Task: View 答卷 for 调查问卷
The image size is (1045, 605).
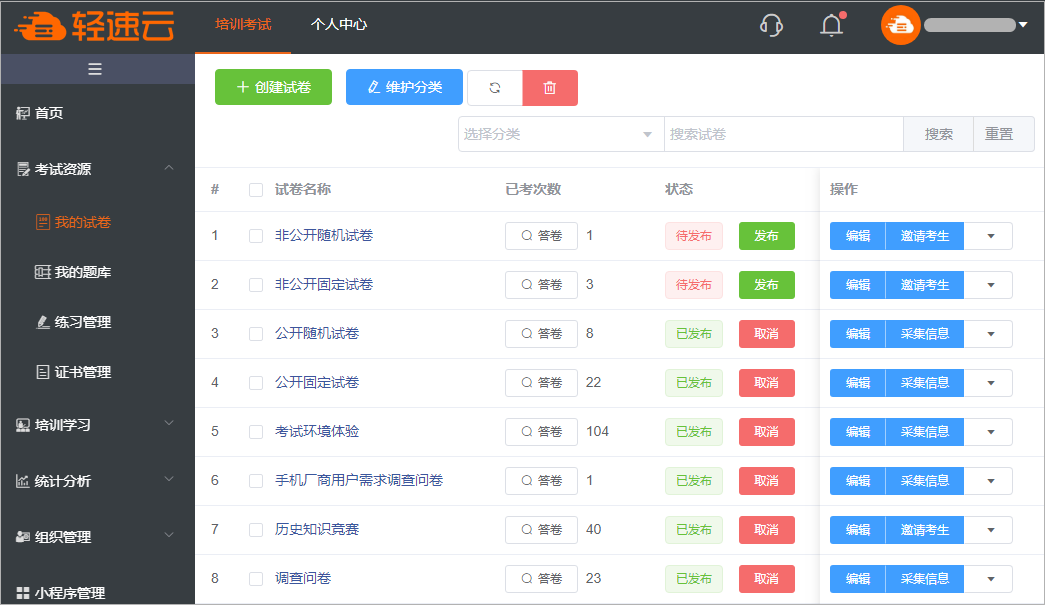Action: 541,579
